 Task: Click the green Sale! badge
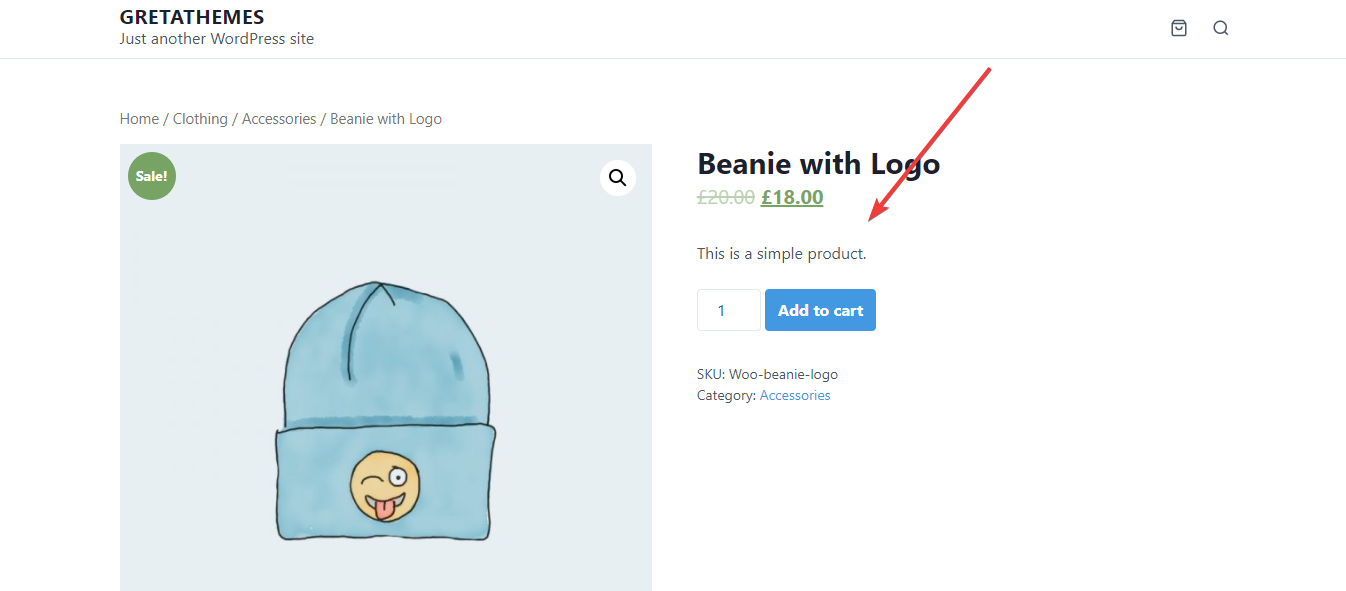pos(152,176)
